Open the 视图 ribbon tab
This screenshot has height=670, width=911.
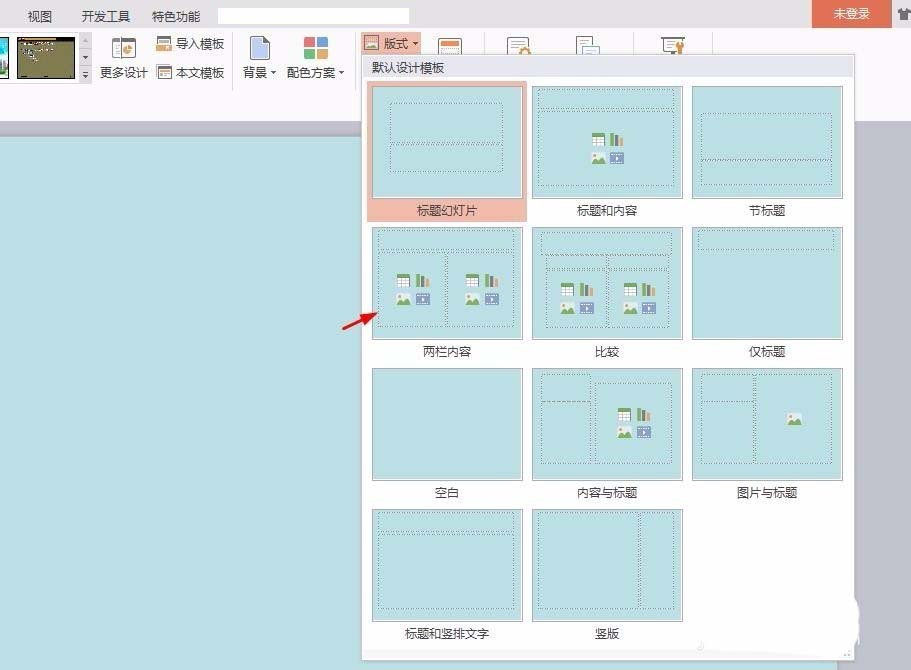40,16
